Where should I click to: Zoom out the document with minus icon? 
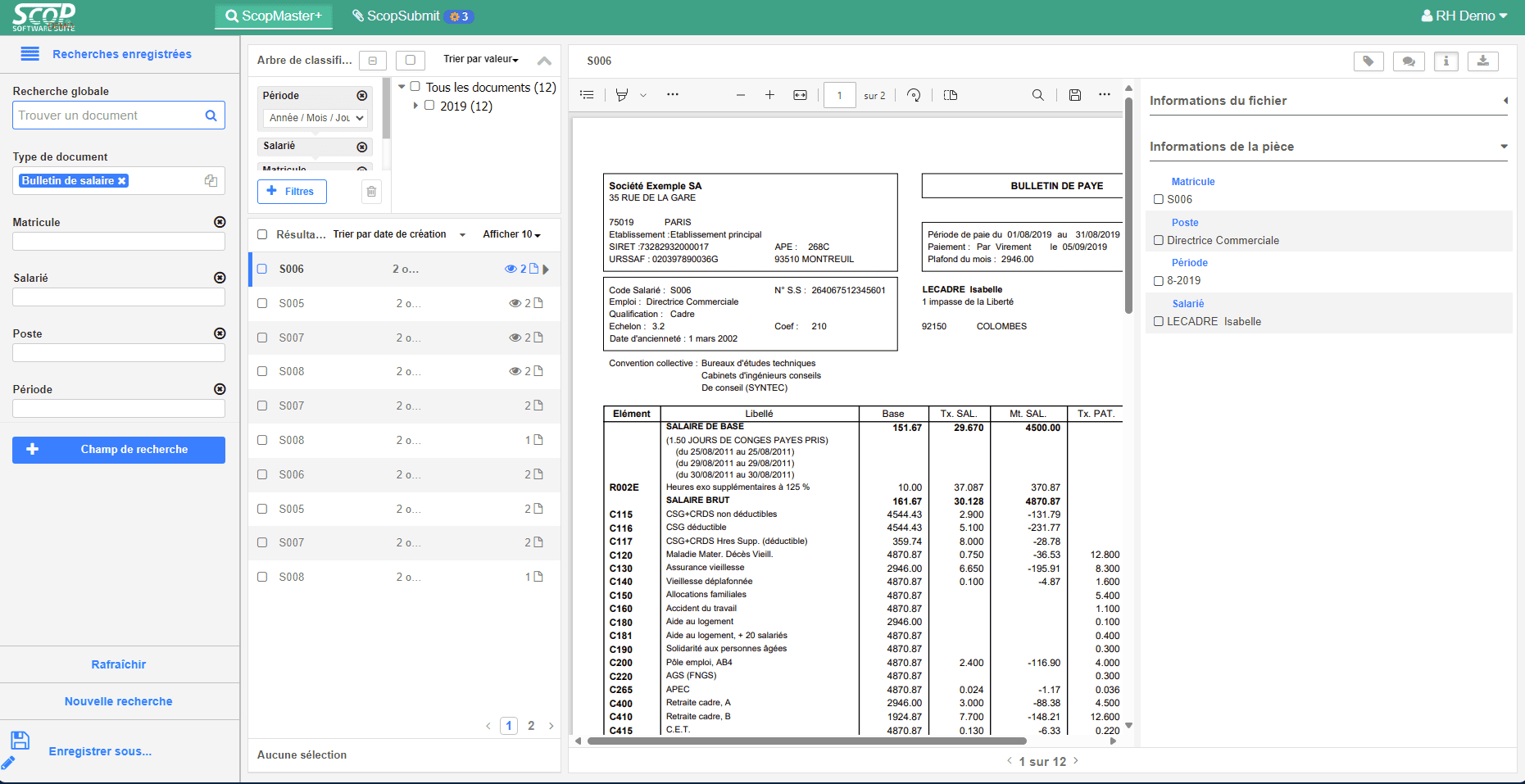click(741, 95)
